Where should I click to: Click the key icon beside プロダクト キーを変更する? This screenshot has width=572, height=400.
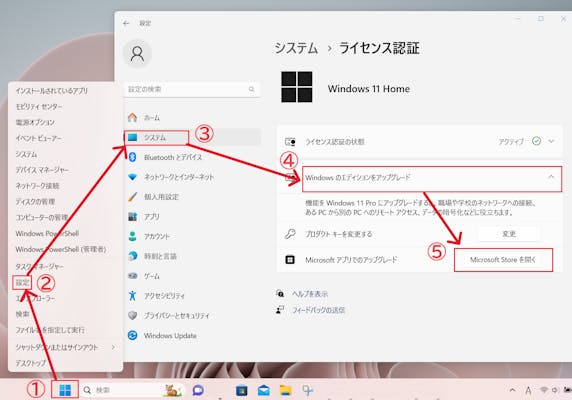[x=290, y=234]
